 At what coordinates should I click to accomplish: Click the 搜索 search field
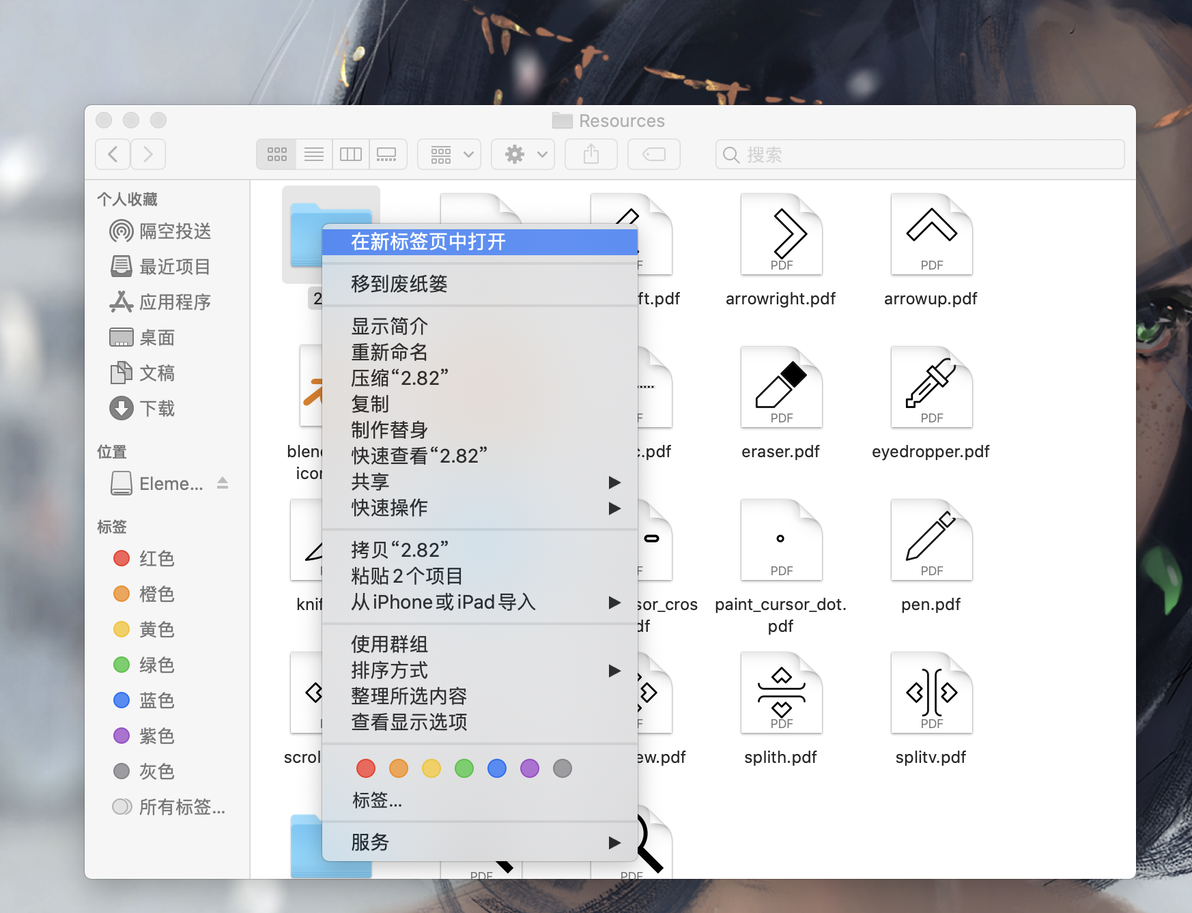tap(920, 154)
